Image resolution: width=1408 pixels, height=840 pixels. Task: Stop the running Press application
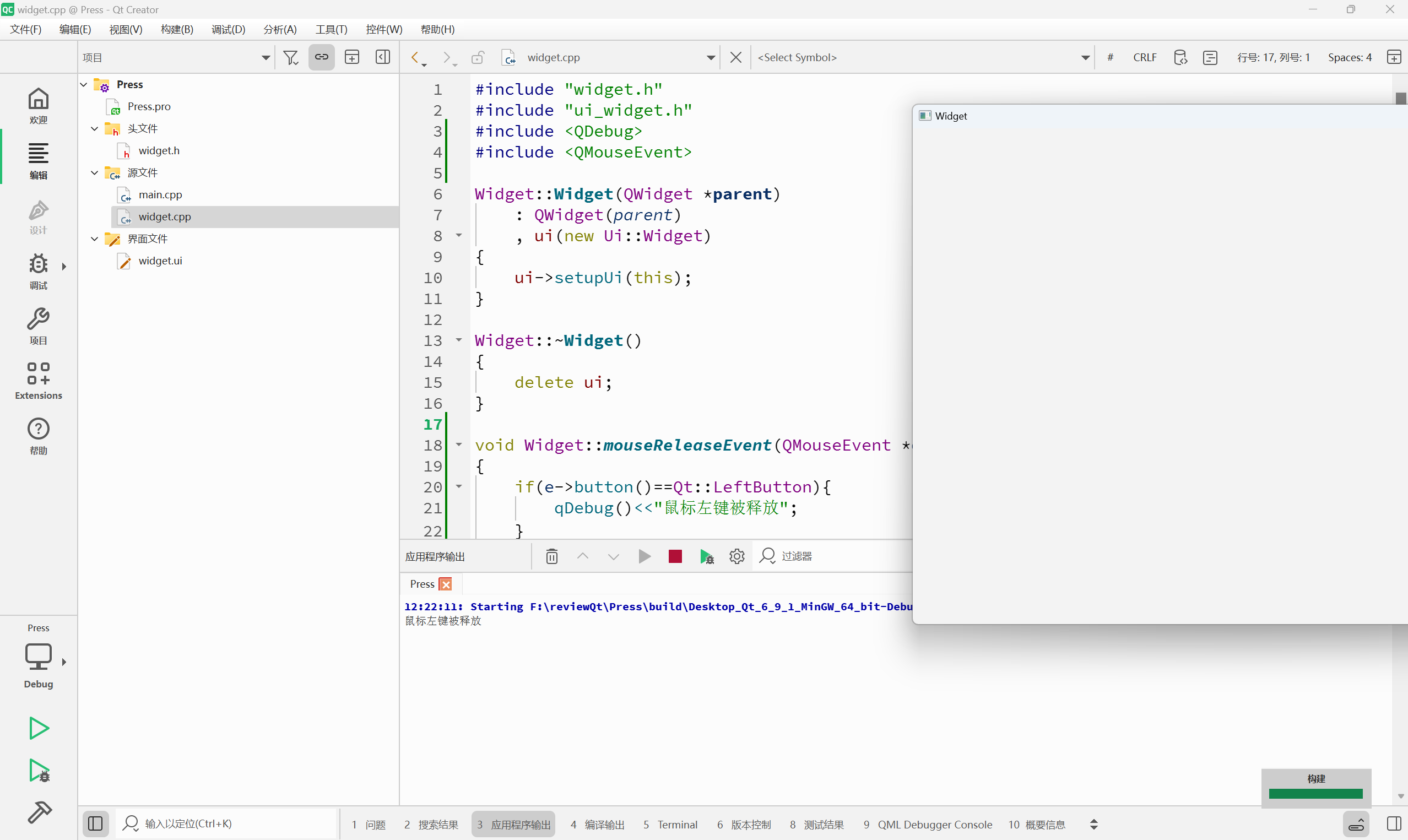[675, 556]
